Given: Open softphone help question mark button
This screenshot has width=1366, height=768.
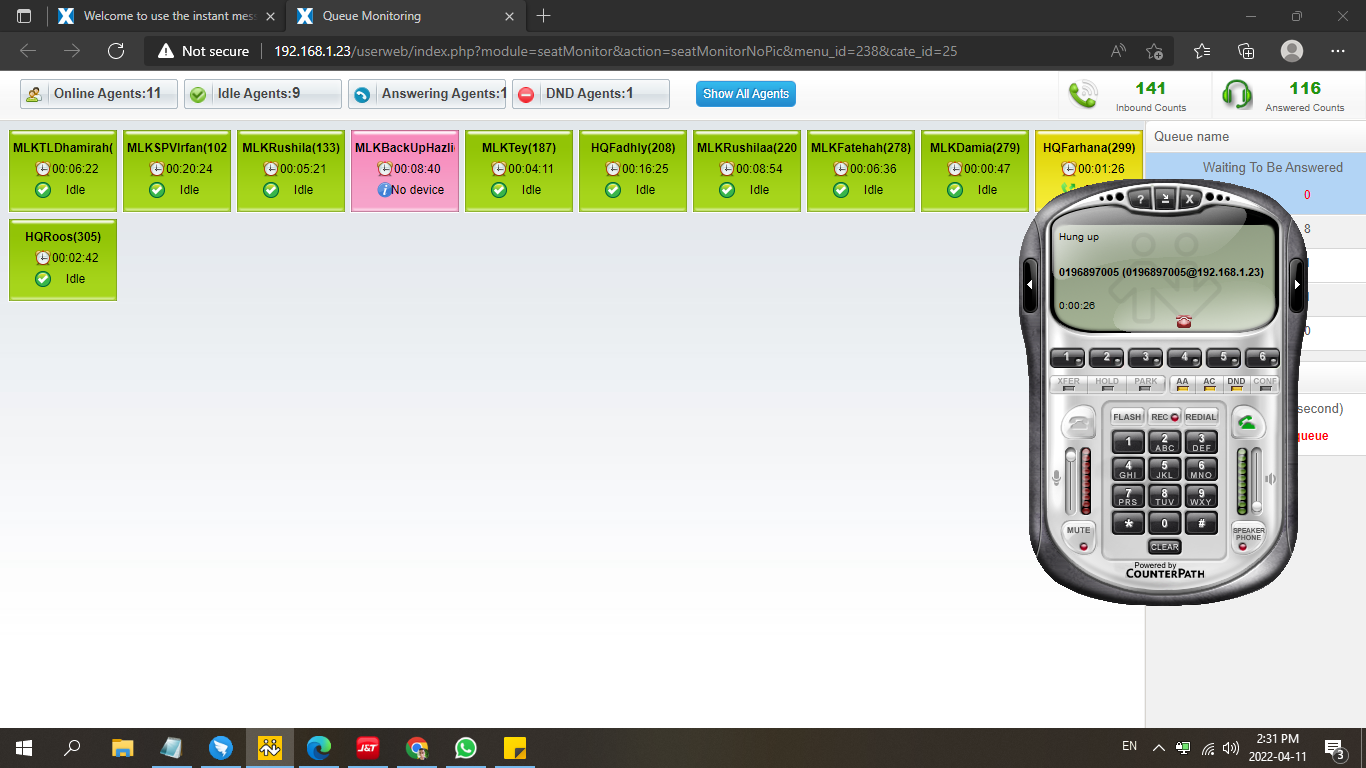Looking at the screenshot, I should (1139, 199).
